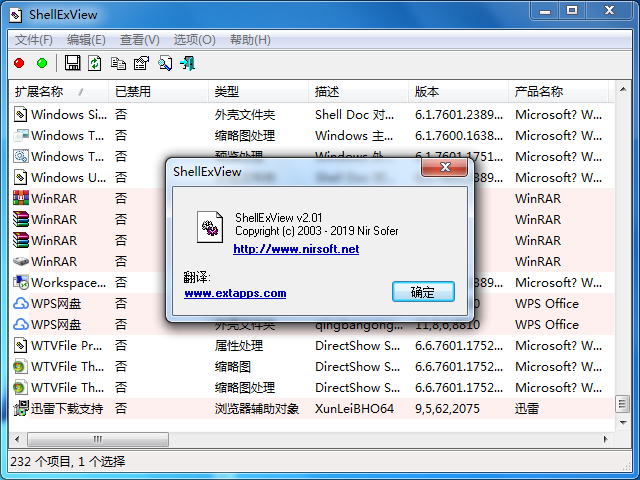Image resolution: width=640 pixels, height=480 pixels.
Task: Sort by 描述 column header
Action: coord(358,92)
